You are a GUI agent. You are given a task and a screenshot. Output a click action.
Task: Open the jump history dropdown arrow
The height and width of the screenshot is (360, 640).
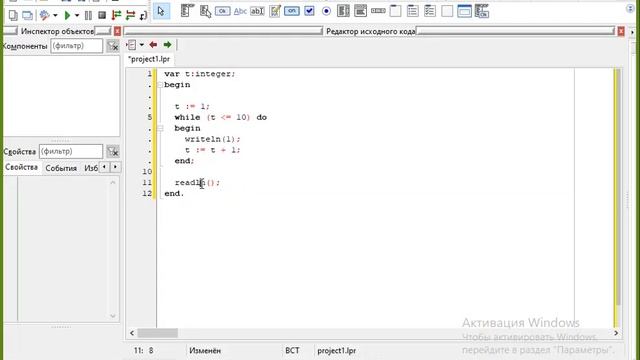click(x=142, y=45)
